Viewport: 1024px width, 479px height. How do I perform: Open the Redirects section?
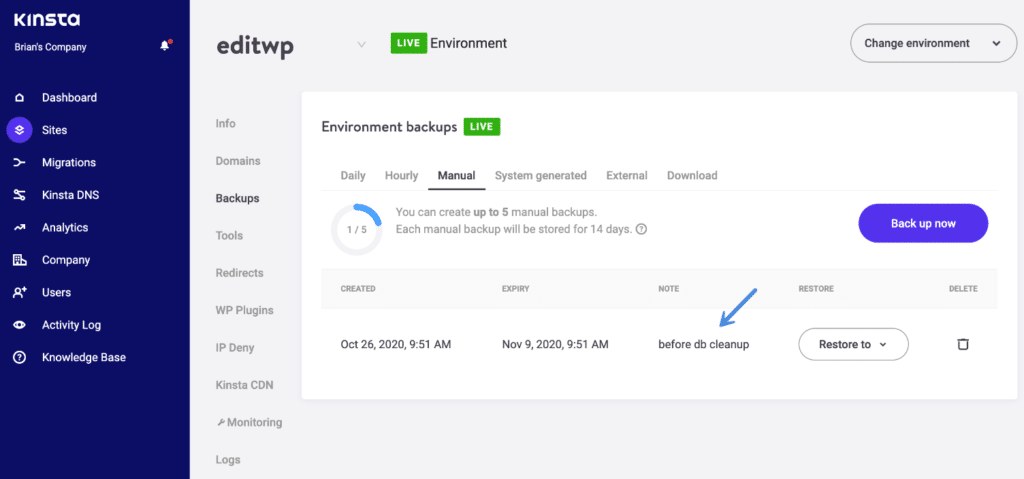(x=240, y=273)
